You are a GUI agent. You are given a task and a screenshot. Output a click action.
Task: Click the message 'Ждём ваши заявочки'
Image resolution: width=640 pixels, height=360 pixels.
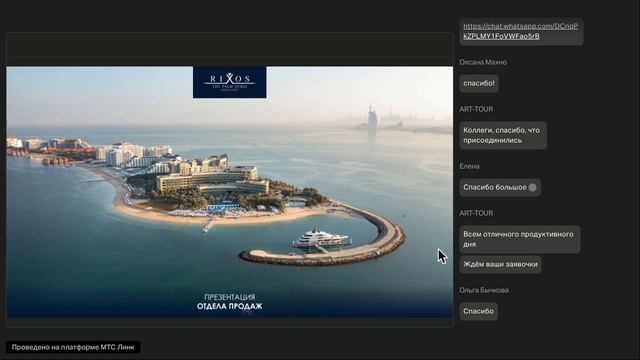pos(500,264)
